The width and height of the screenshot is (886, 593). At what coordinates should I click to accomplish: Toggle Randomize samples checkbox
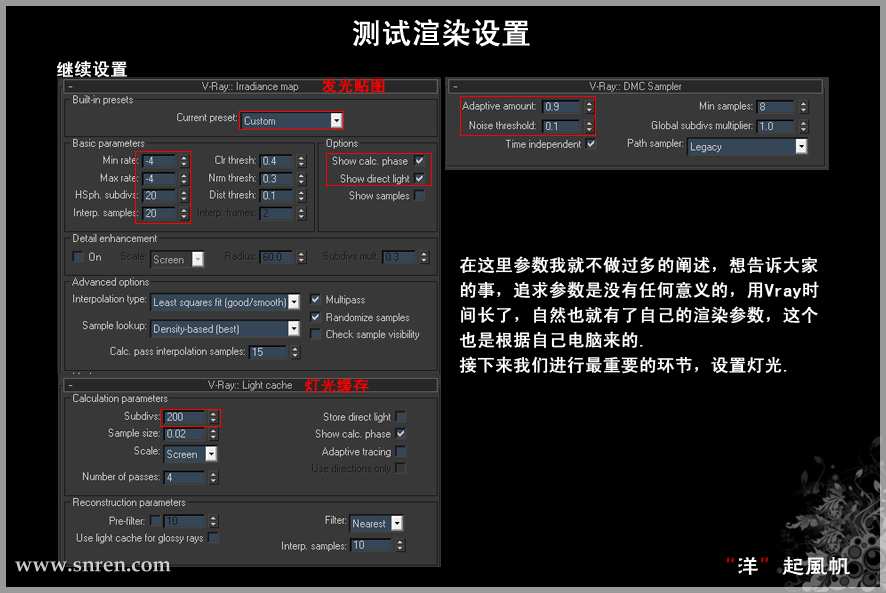(315, 317)
